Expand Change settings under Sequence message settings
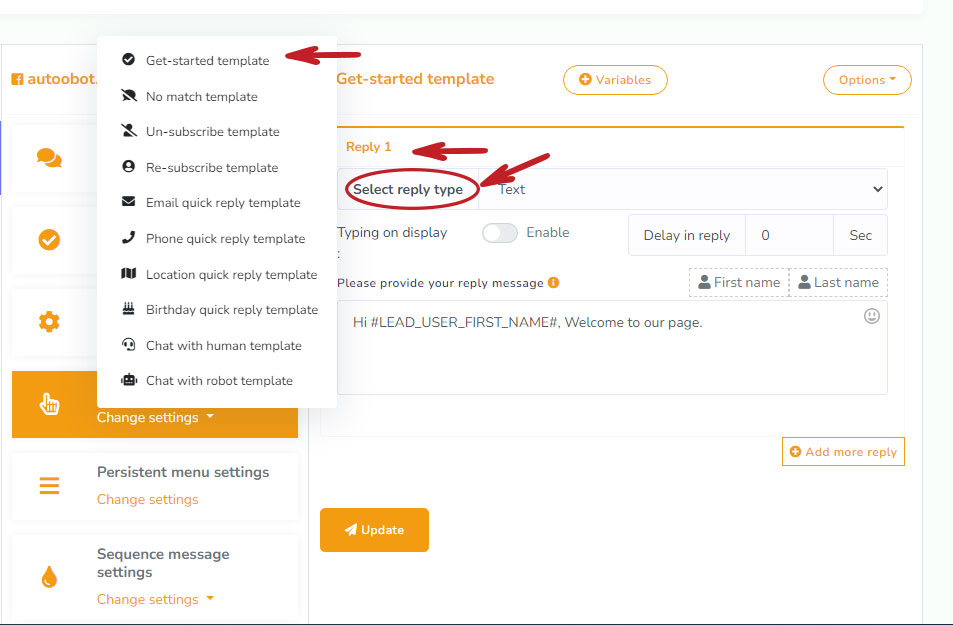This screenshot has width=953, height=625. point(155,599)
